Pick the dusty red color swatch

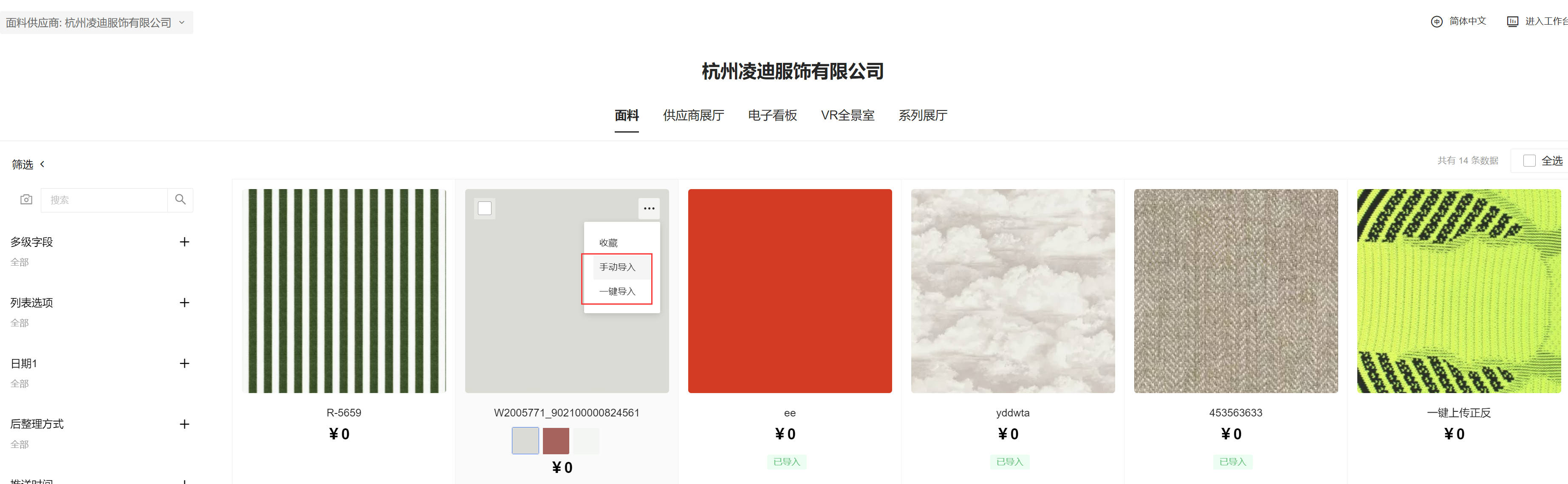[x=556, y=441]
